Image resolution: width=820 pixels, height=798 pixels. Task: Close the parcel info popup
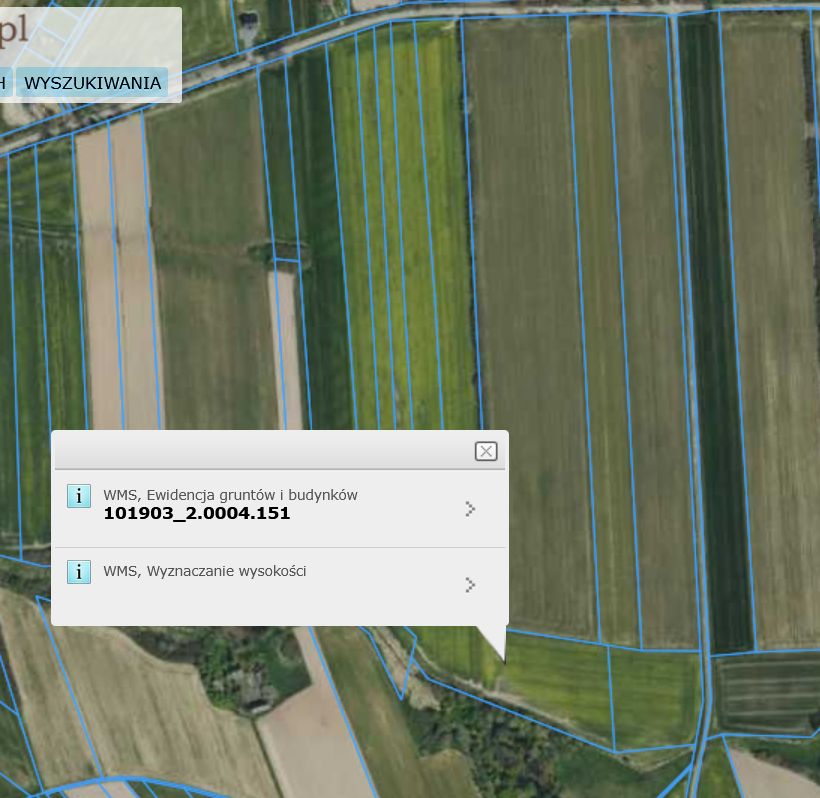(x=486, y=451)
